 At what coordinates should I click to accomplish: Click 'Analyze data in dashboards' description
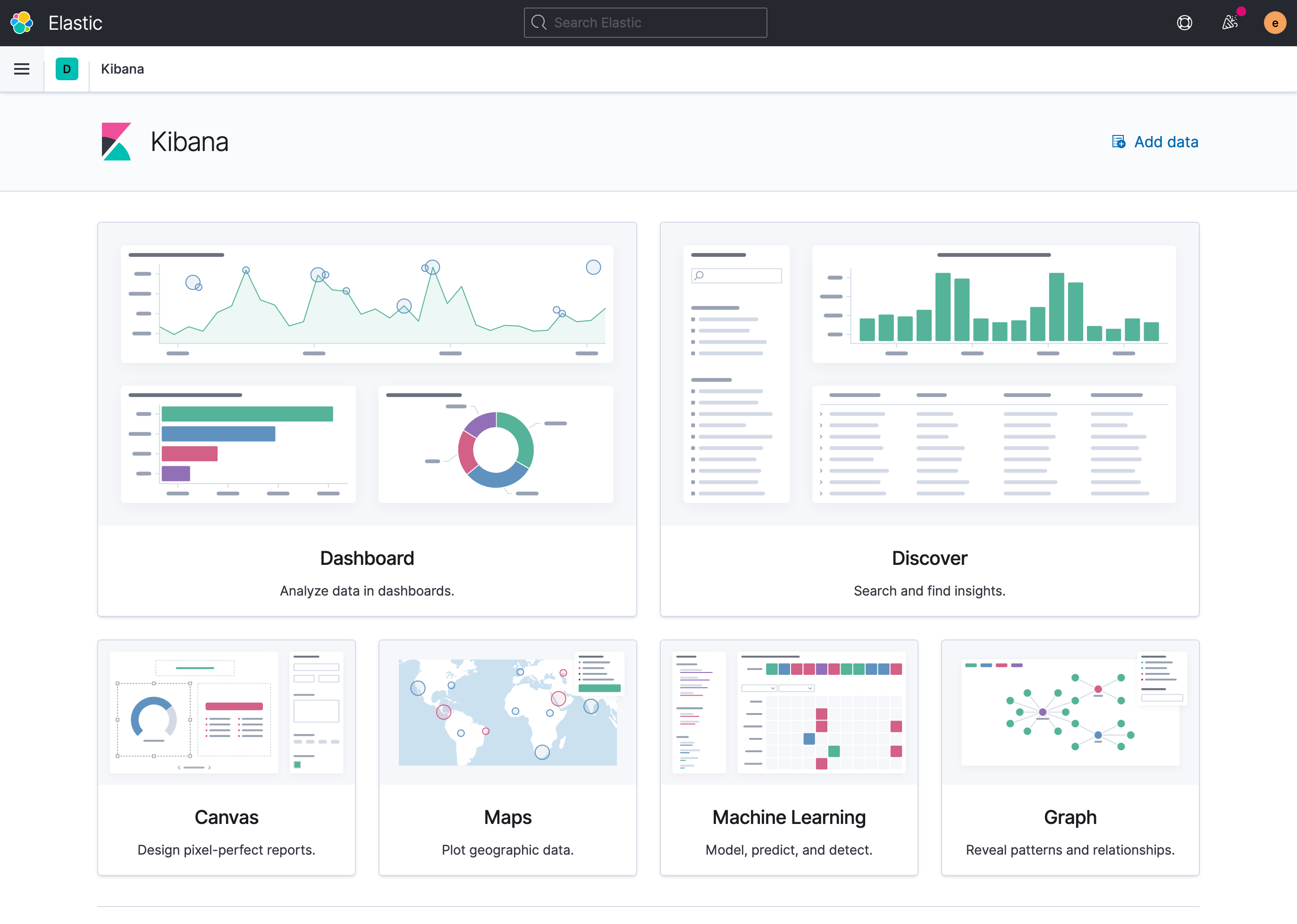(367, 590)
